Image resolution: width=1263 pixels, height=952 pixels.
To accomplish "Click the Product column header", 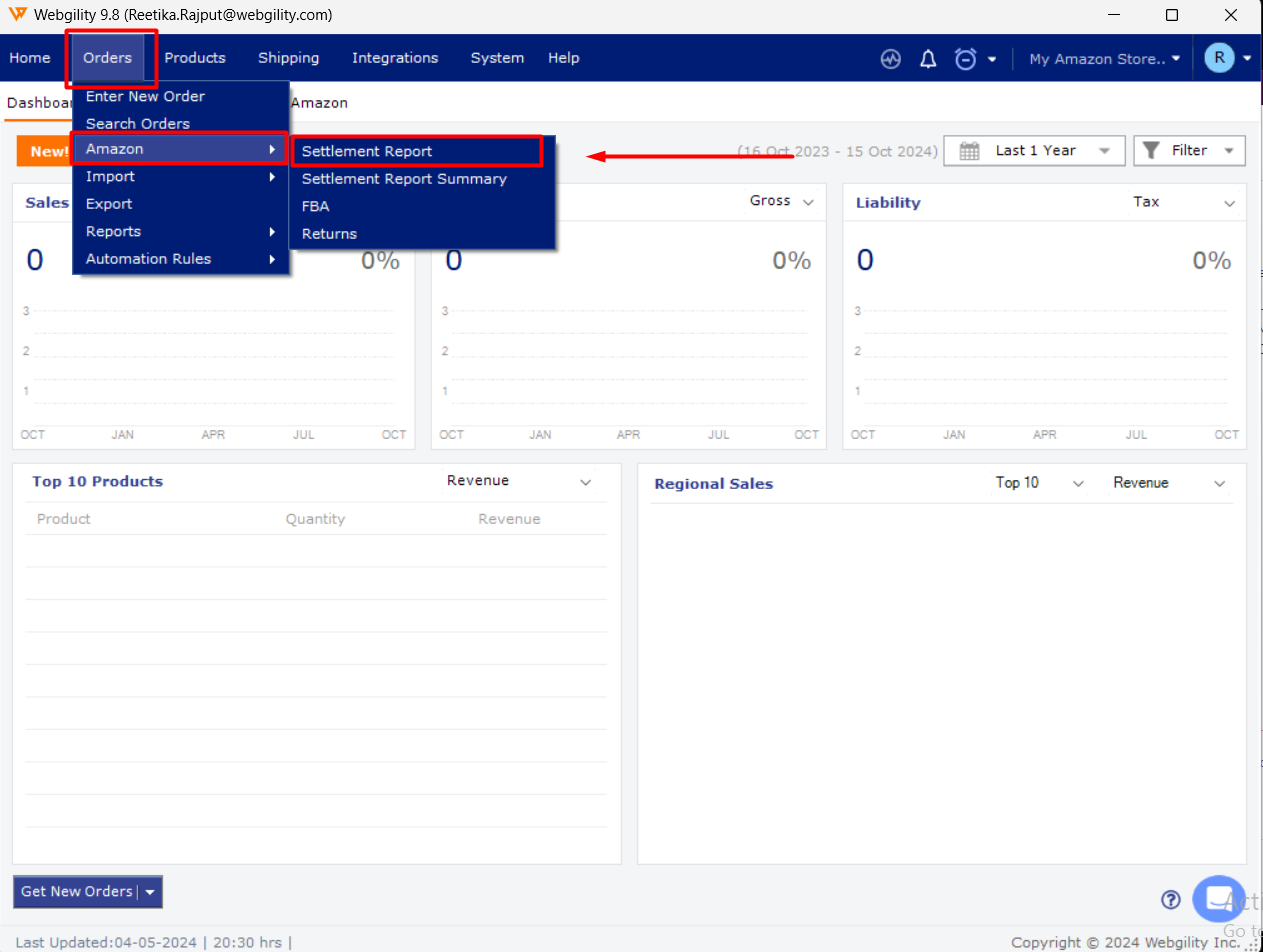I will click(x=64, y=519).
